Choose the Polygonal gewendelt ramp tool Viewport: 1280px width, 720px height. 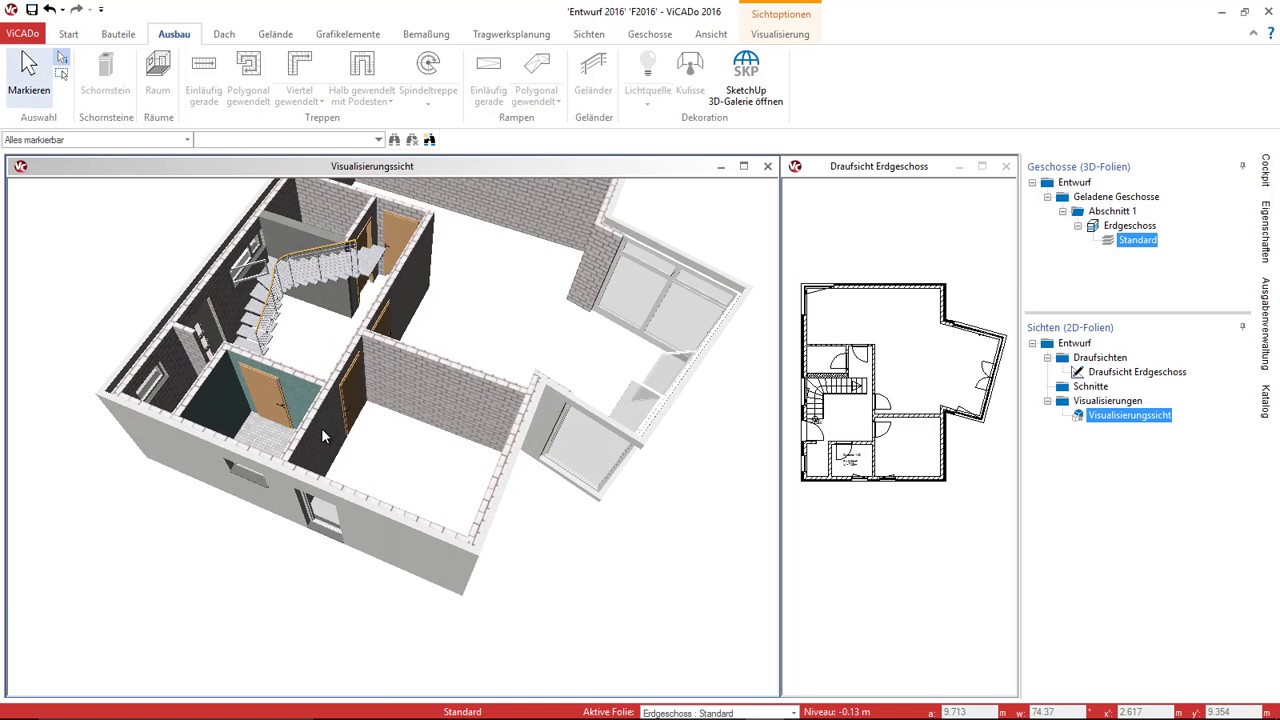point(537,79)
